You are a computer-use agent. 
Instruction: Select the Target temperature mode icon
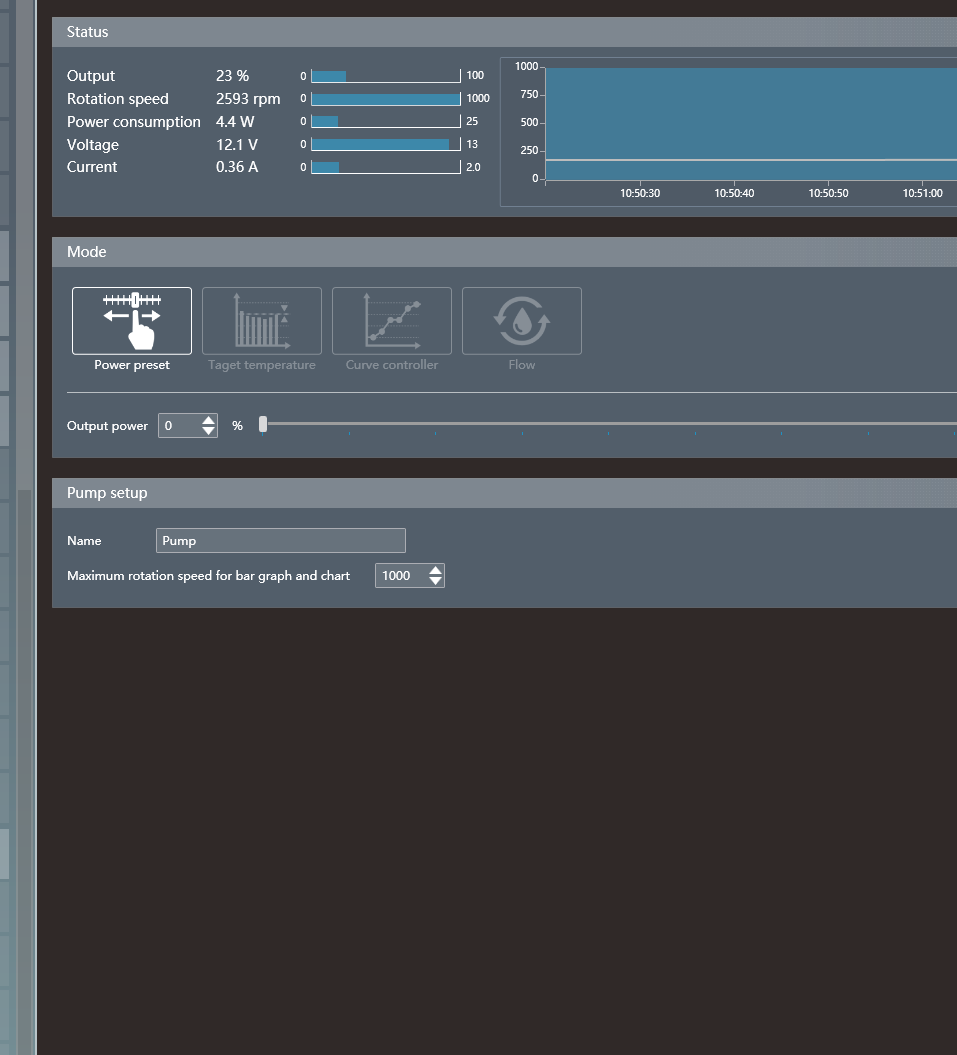pyautogui.click(x=262, y=321)
